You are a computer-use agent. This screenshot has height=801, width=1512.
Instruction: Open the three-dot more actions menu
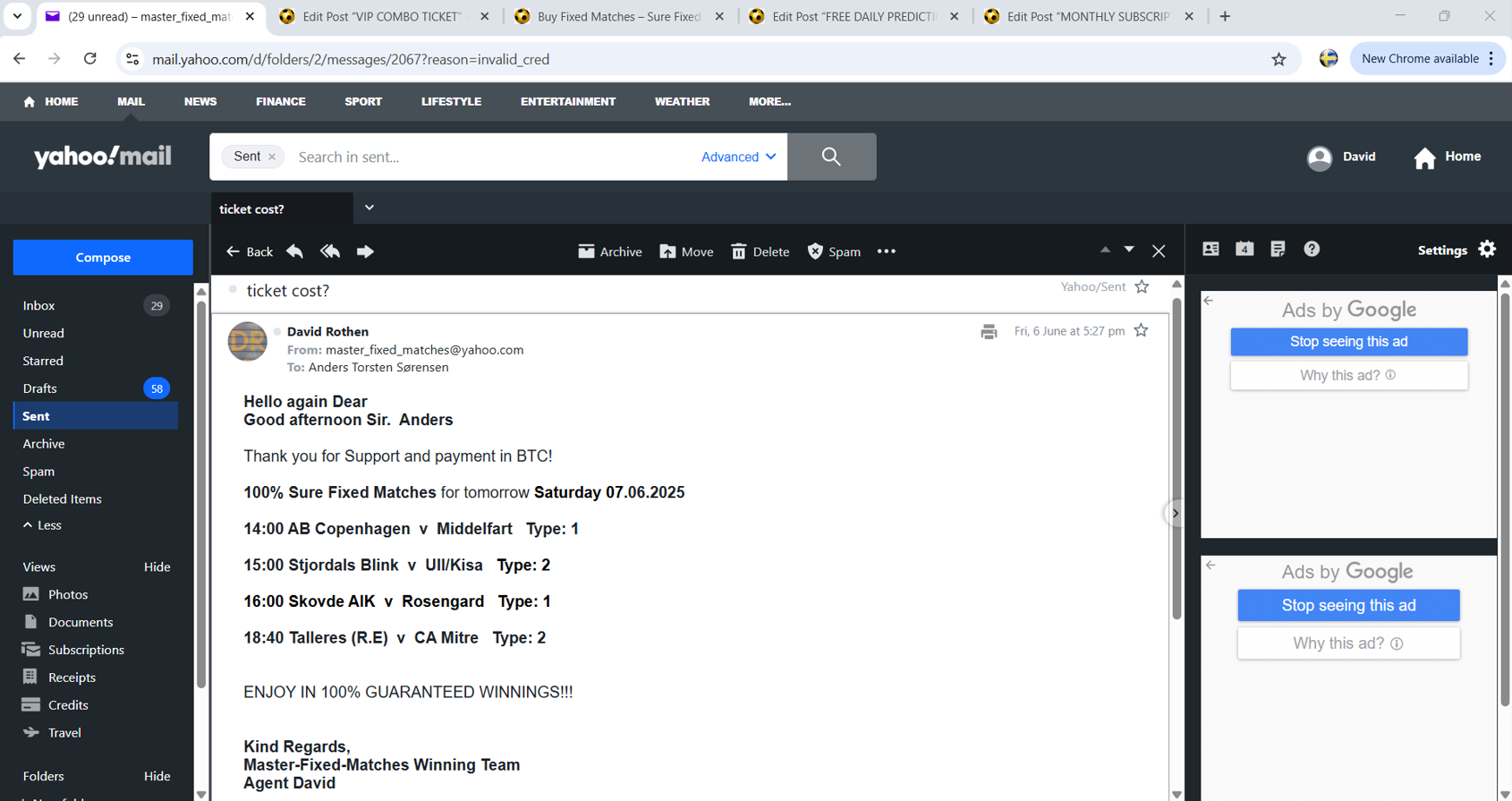(x=887, y=251)
